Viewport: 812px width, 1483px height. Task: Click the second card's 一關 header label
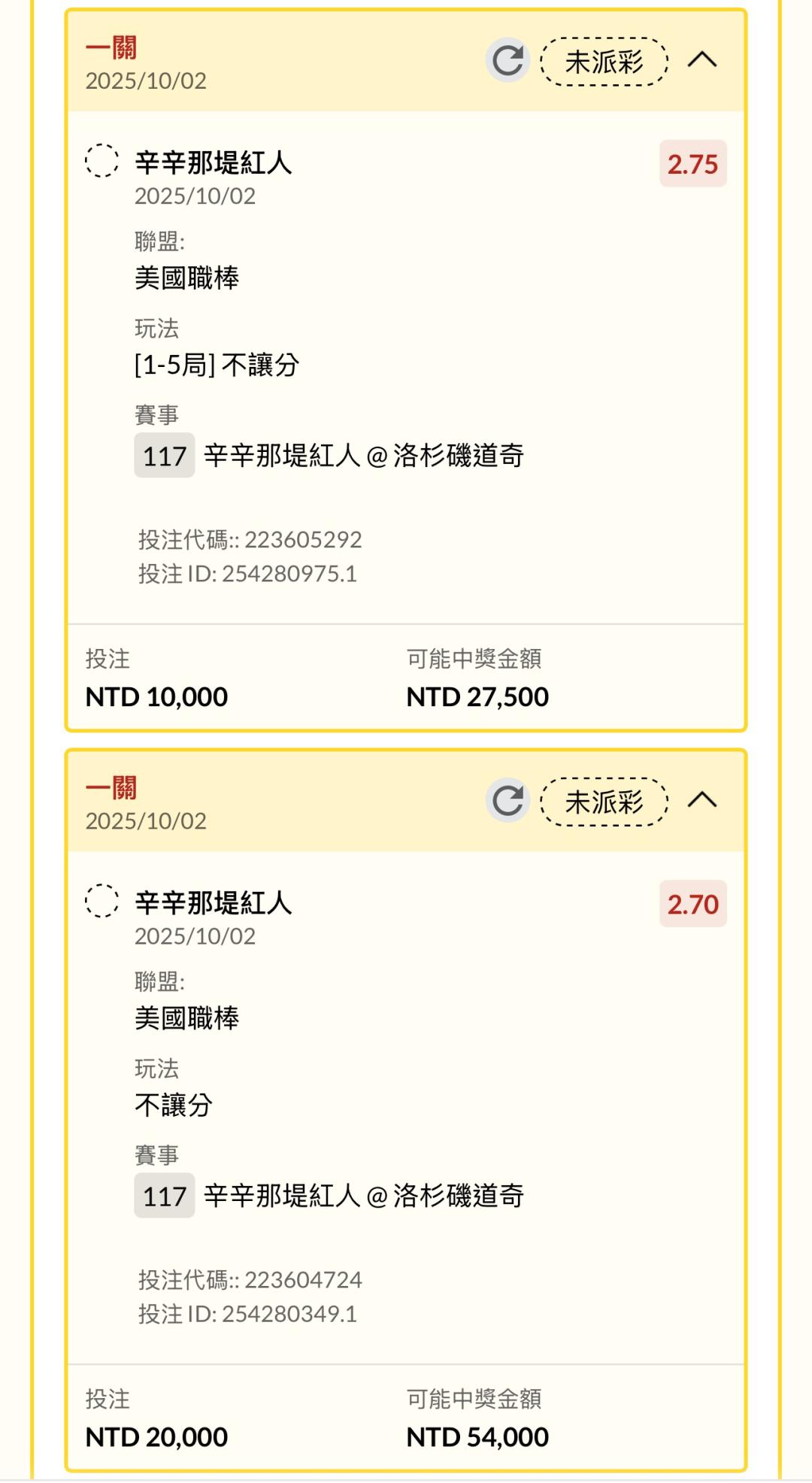point(111,789)
